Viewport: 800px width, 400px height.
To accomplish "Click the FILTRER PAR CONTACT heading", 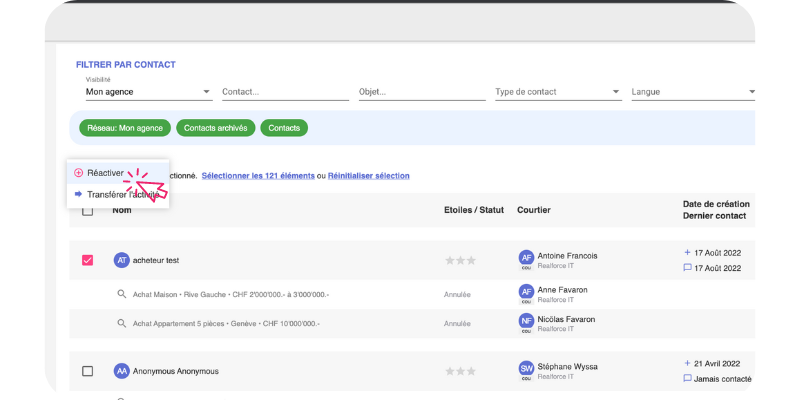I will [x=126, y=65].
